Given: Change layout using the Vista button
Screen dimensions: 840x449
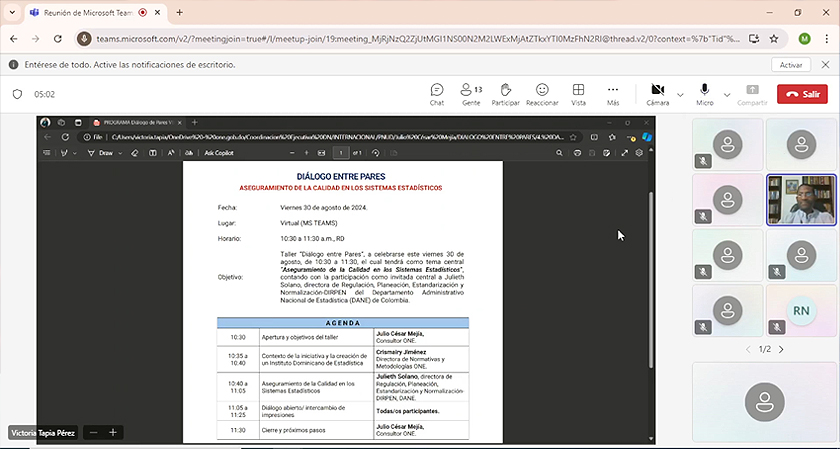Looking at the screenshot, I should coord(578,94).
